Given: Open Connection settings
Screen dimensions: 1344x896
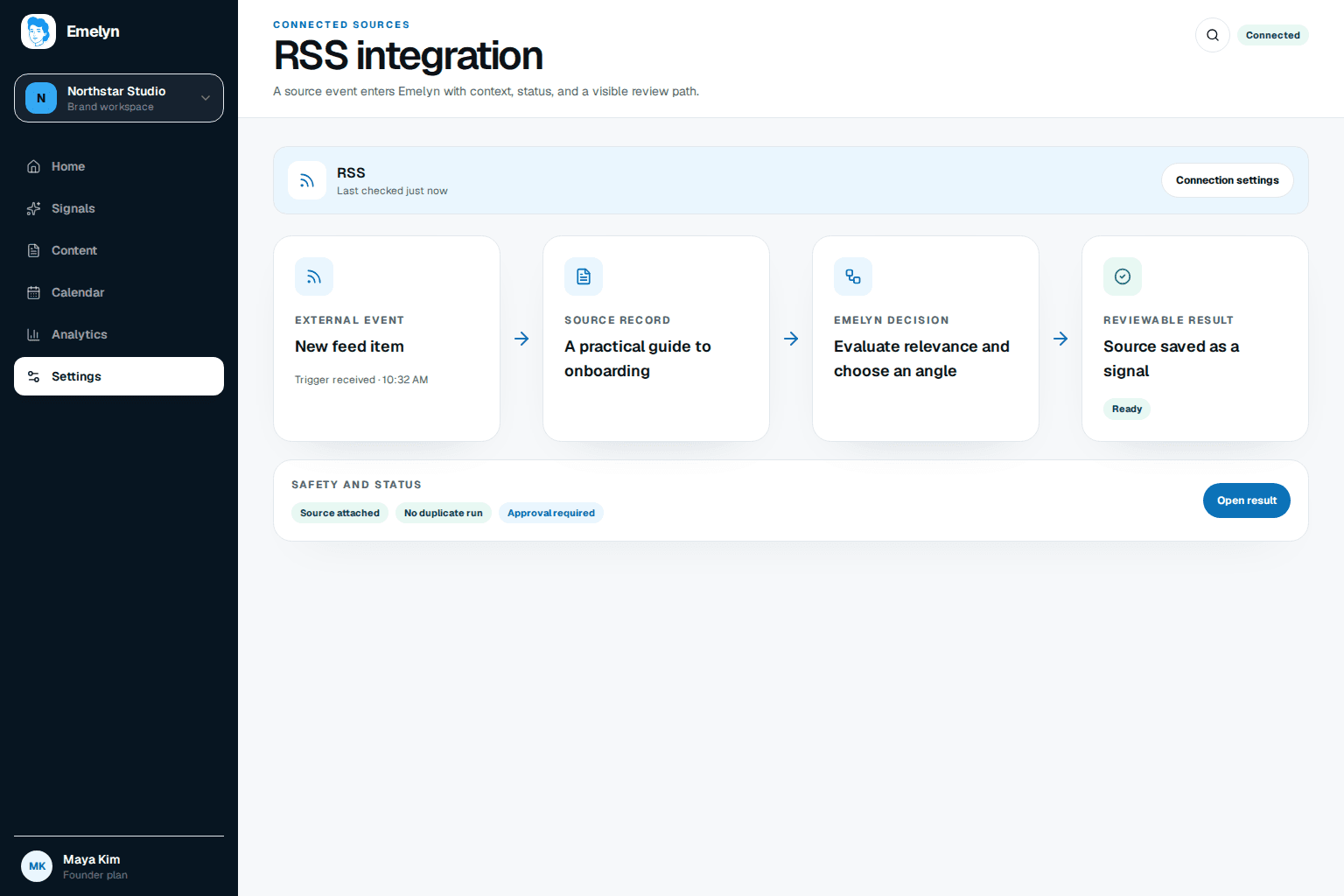Looking at the screenshot, I should tap(1228, 180).
